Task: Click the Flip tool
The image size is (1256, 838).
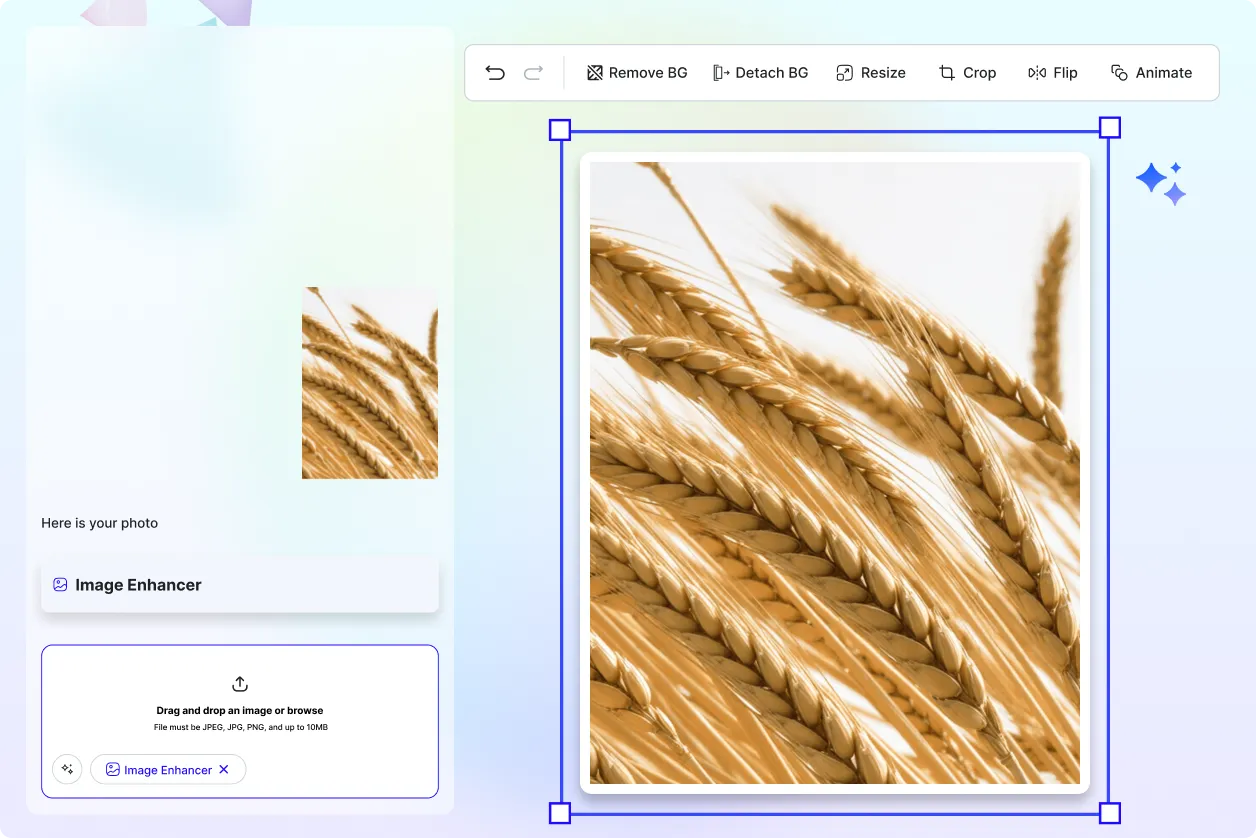Action: [1052, 73]
